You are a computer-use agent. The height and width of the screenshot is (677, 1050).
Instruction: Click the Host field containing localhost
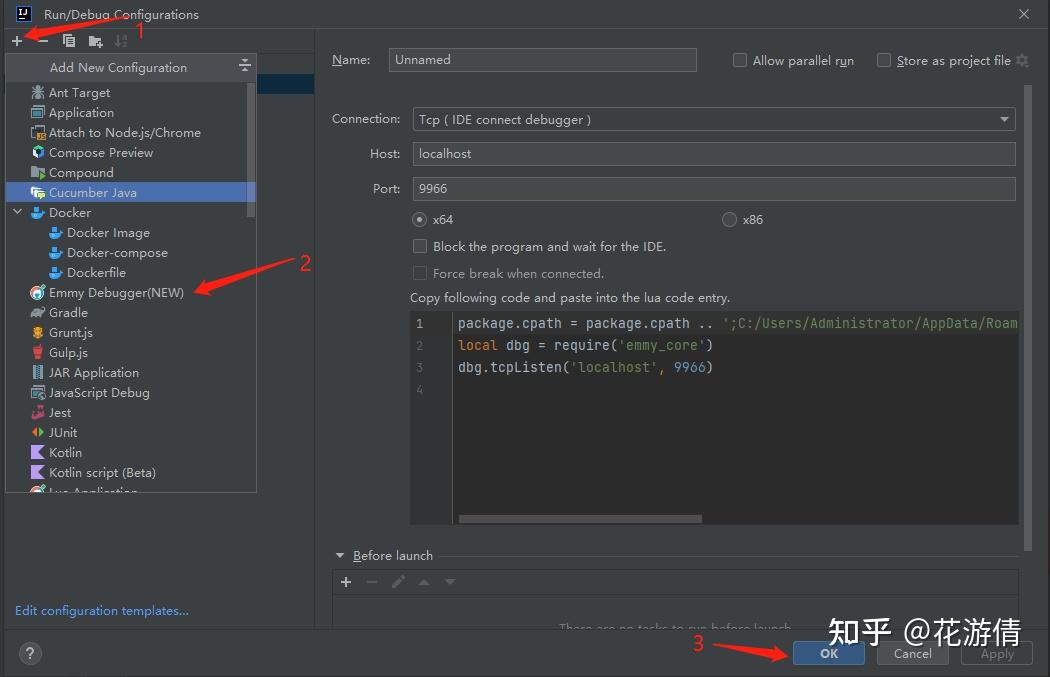tap(714, 153)
